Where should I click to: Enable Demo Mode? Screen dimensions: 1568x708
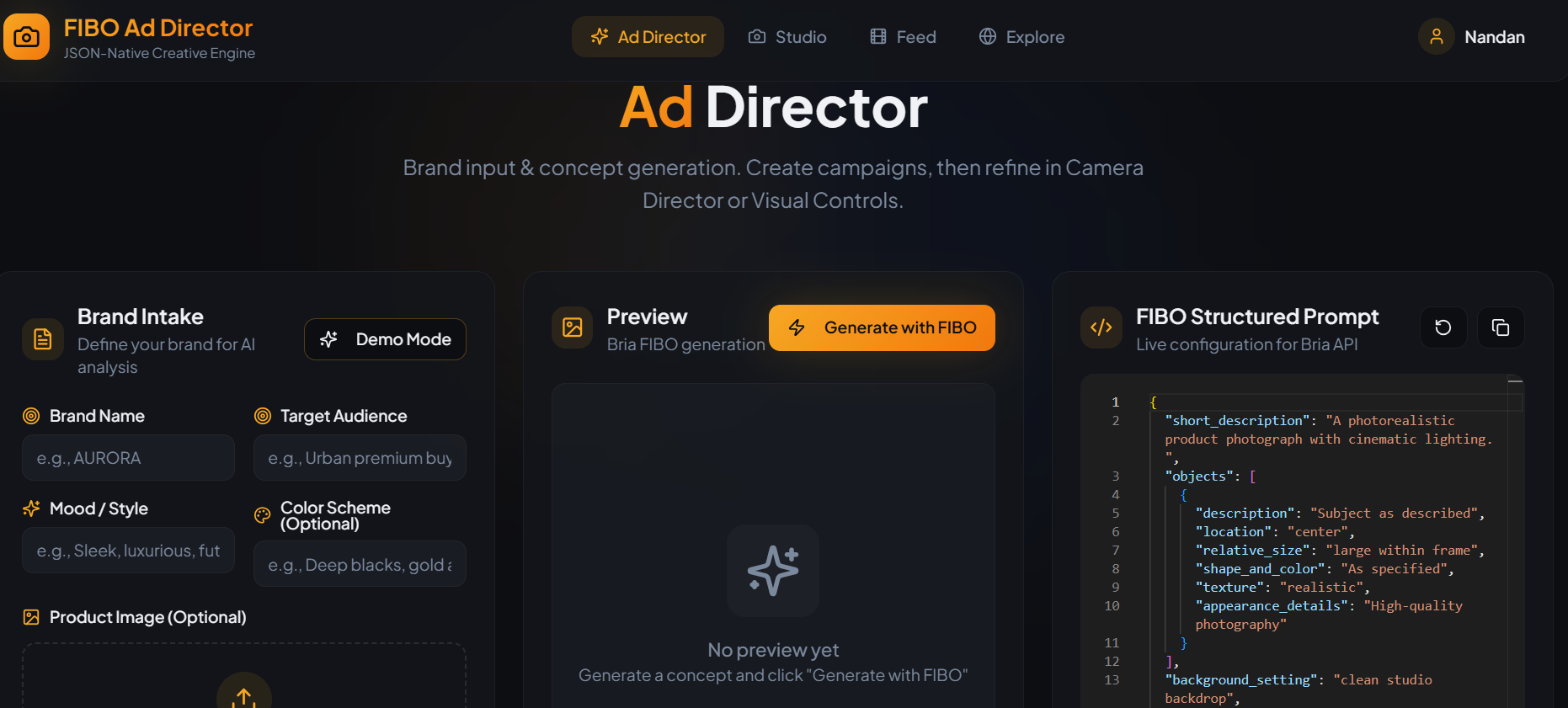pyautogui.click(x=385, y=339)
